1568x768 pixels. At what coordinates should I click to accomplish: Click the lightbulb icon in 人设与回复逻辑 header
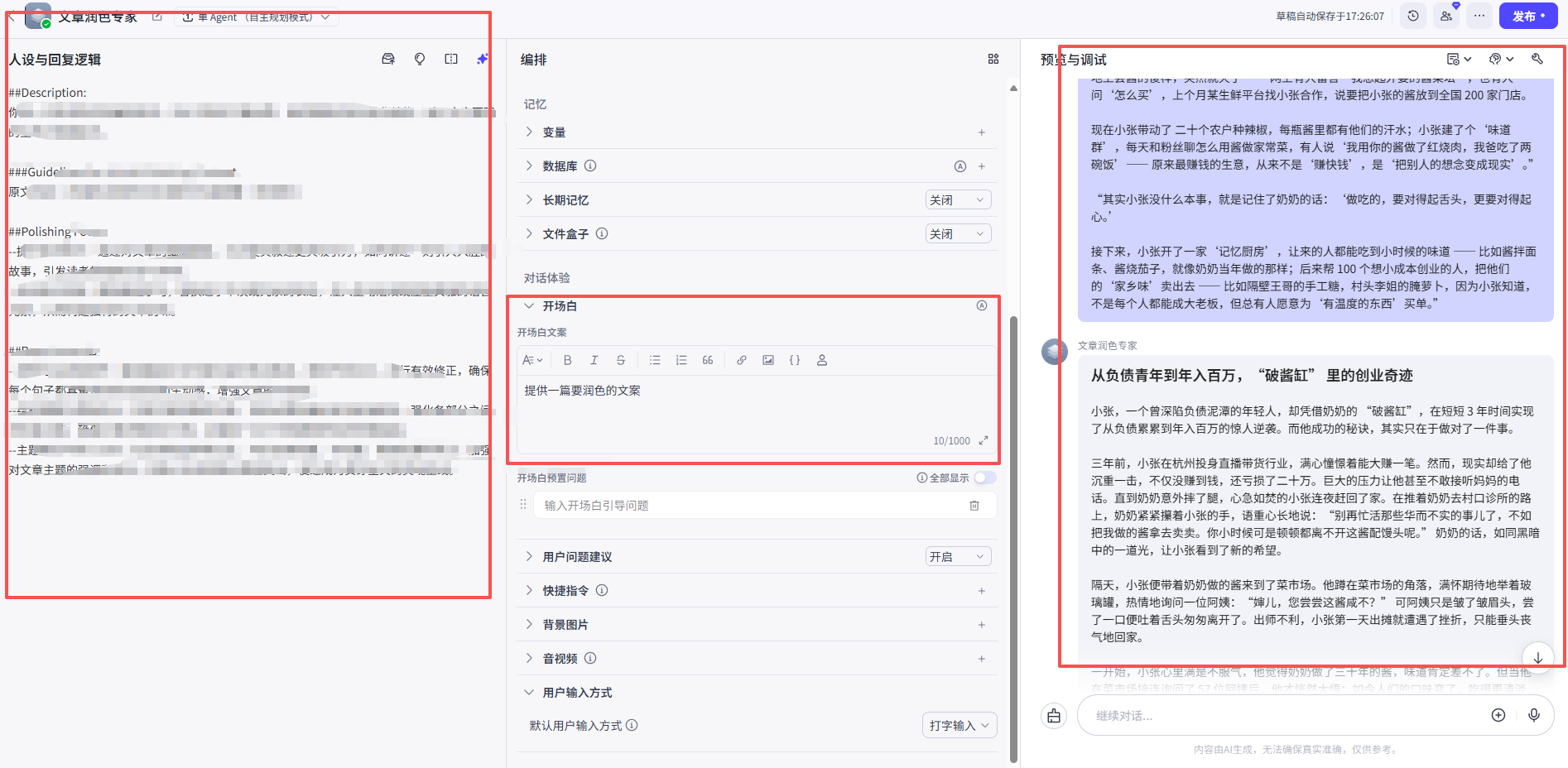click(x=420, y=60)
